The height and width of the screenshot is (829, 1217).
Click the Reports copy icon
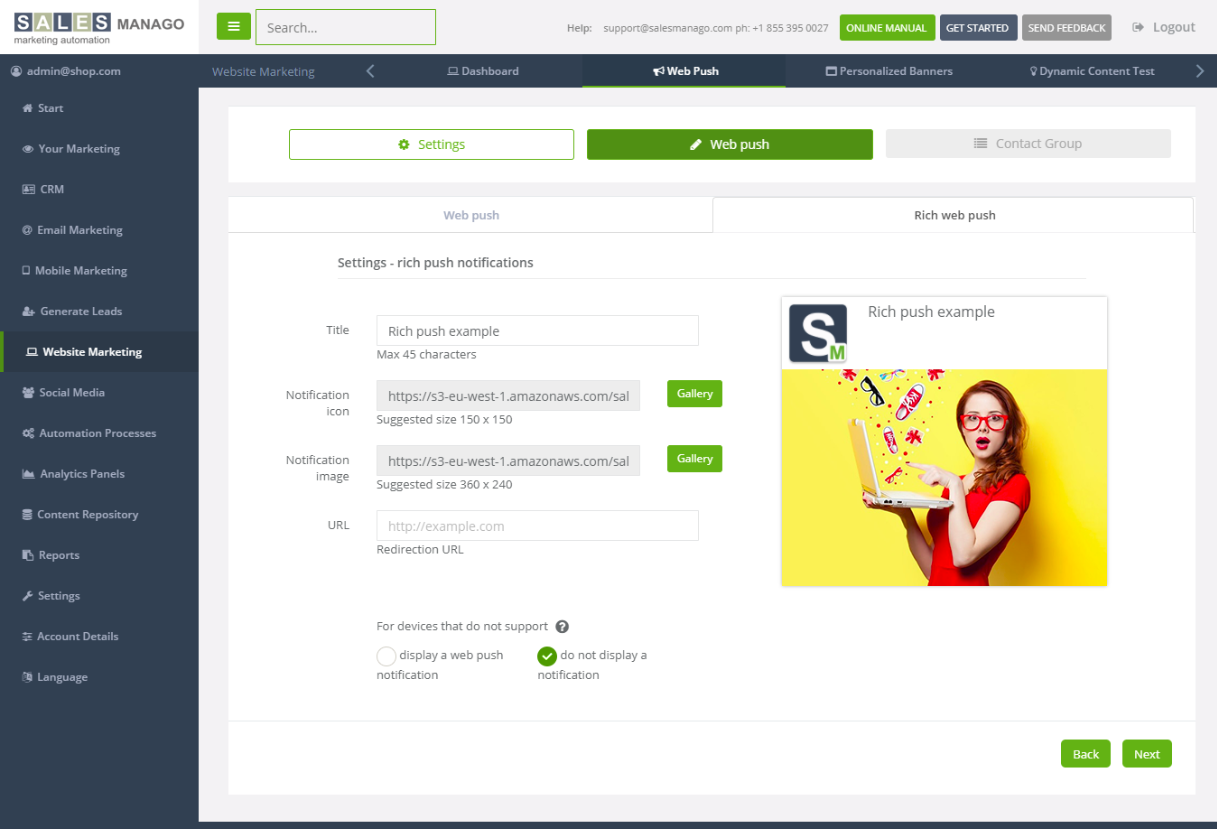click(x=28, y=555)
